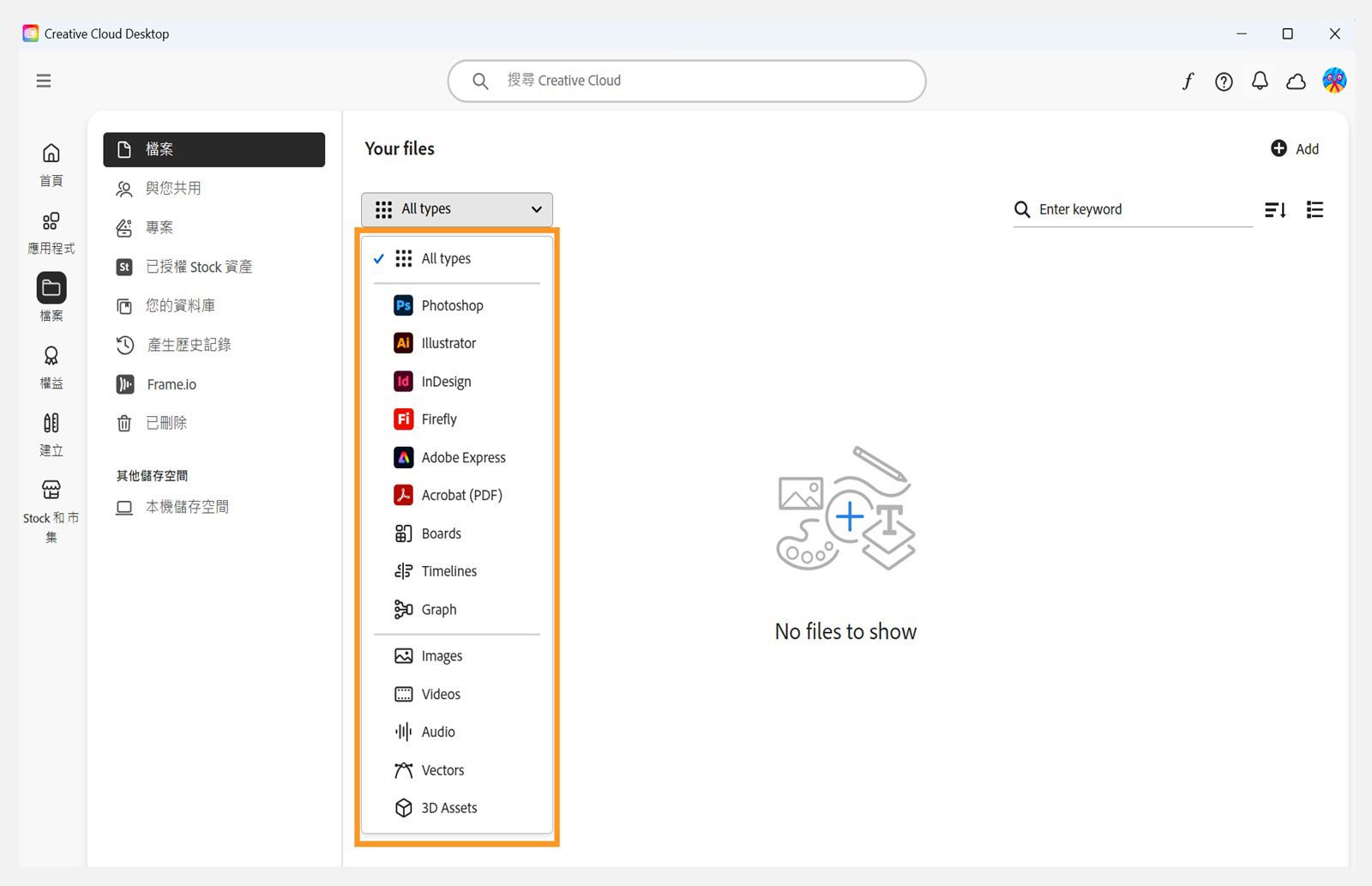1372x886 pixels.
Task: Go to 首頁 home in sidebar
Action: click(x=51, y=165)
